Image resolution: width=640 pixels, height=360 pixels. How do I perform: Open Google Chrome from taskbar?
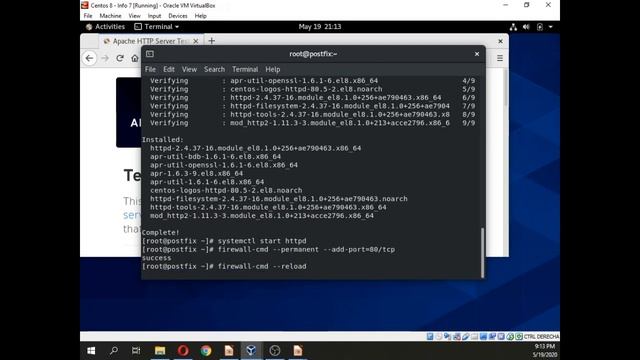click(x=206, y=351)
